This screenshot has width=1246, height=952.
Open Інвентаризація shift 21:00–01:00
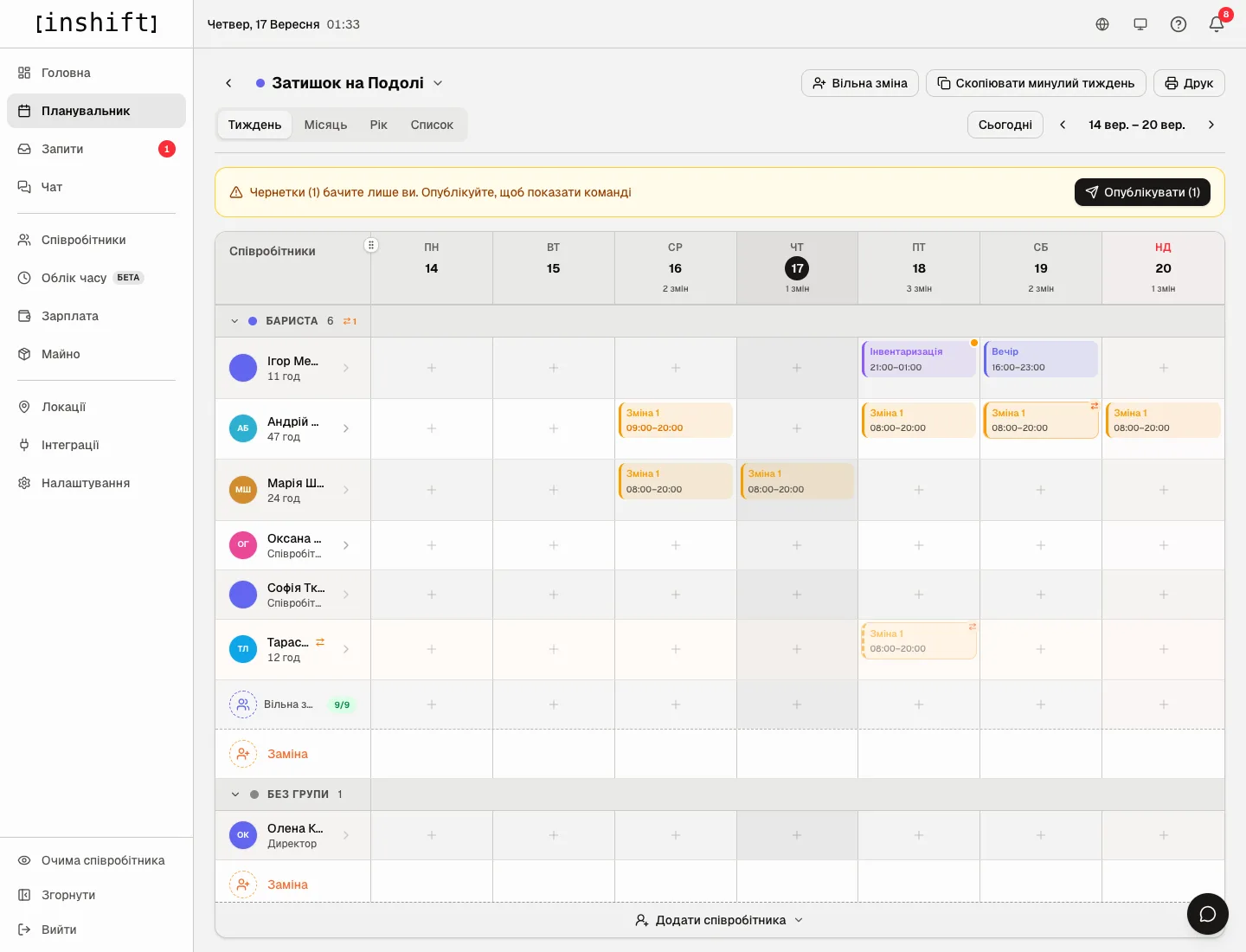tap(919, 359)
